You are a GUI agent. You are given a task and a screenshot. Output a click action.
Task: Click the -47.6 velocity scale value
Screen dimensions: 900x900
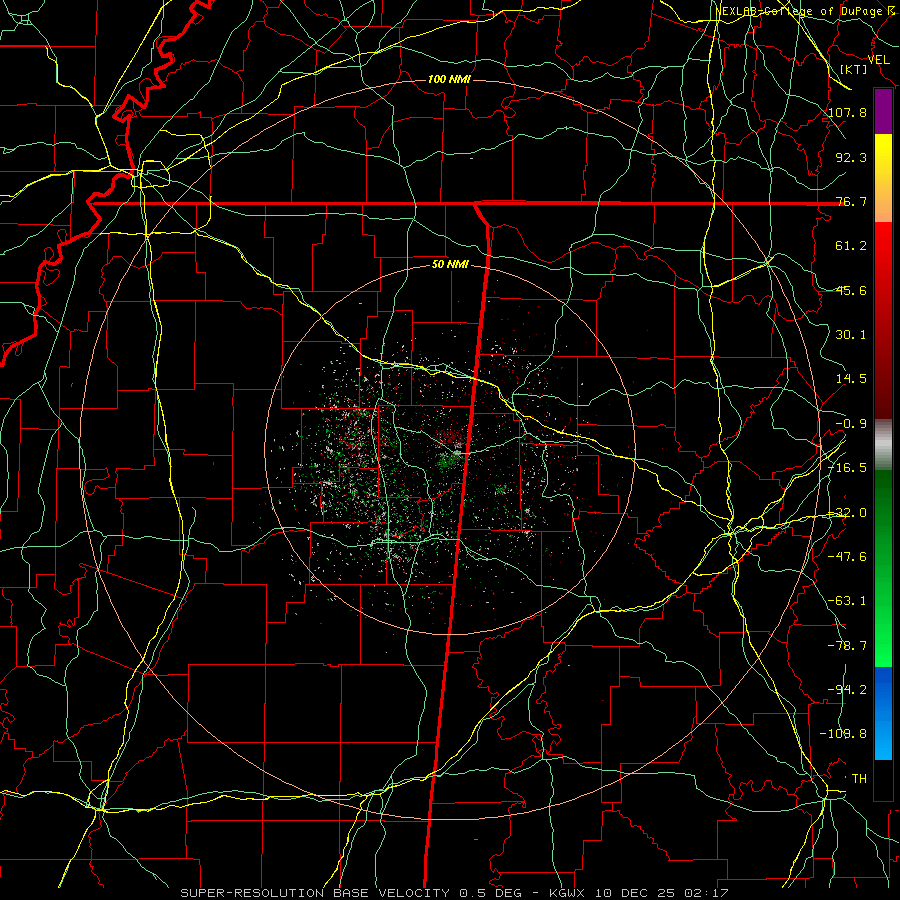click(x=848, y=557)
